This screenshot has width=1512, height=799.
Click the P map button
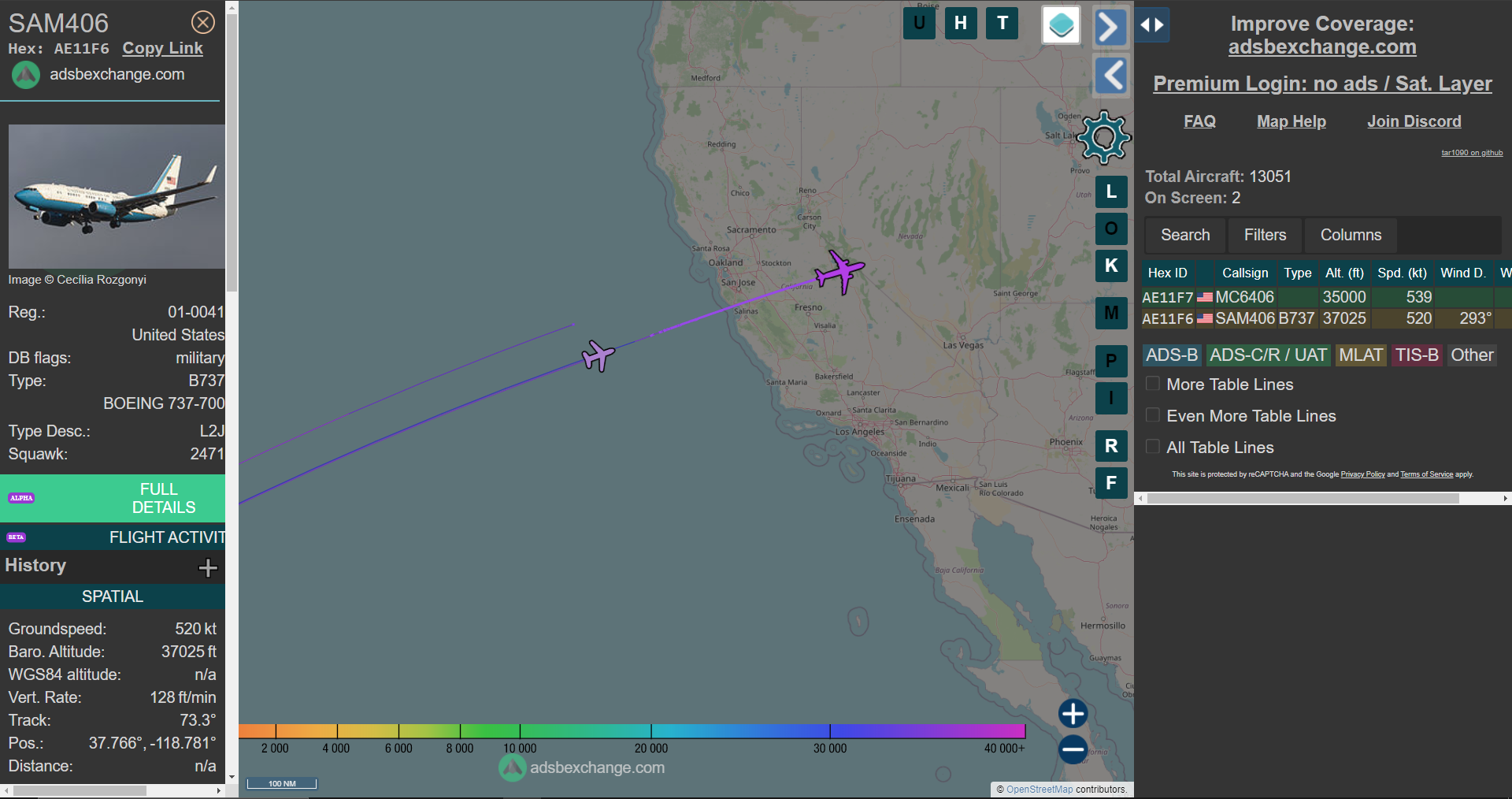tap(1111, 361)
